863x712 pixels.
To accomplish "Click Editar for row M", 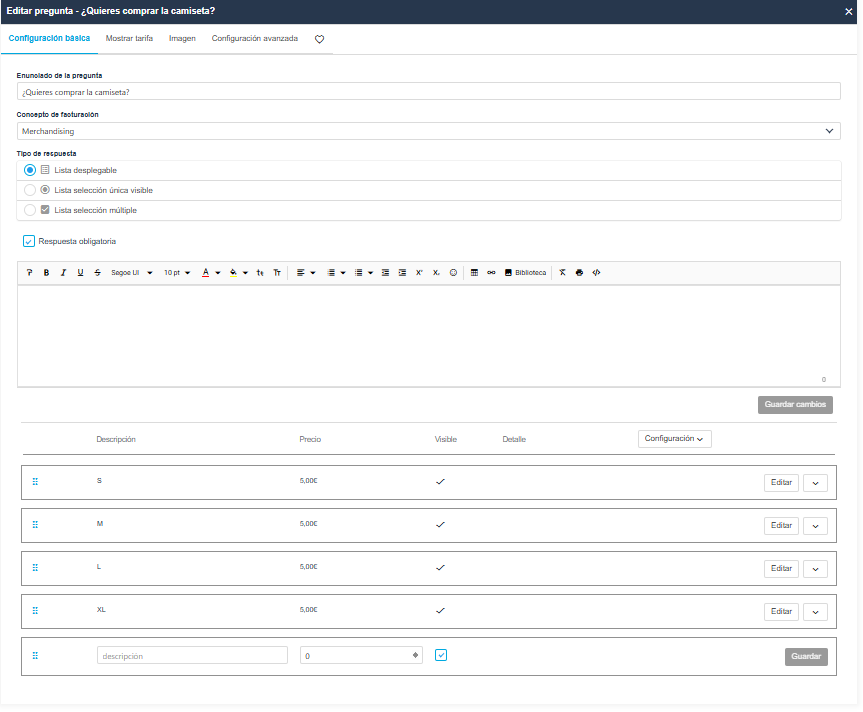I will point(781,526).
